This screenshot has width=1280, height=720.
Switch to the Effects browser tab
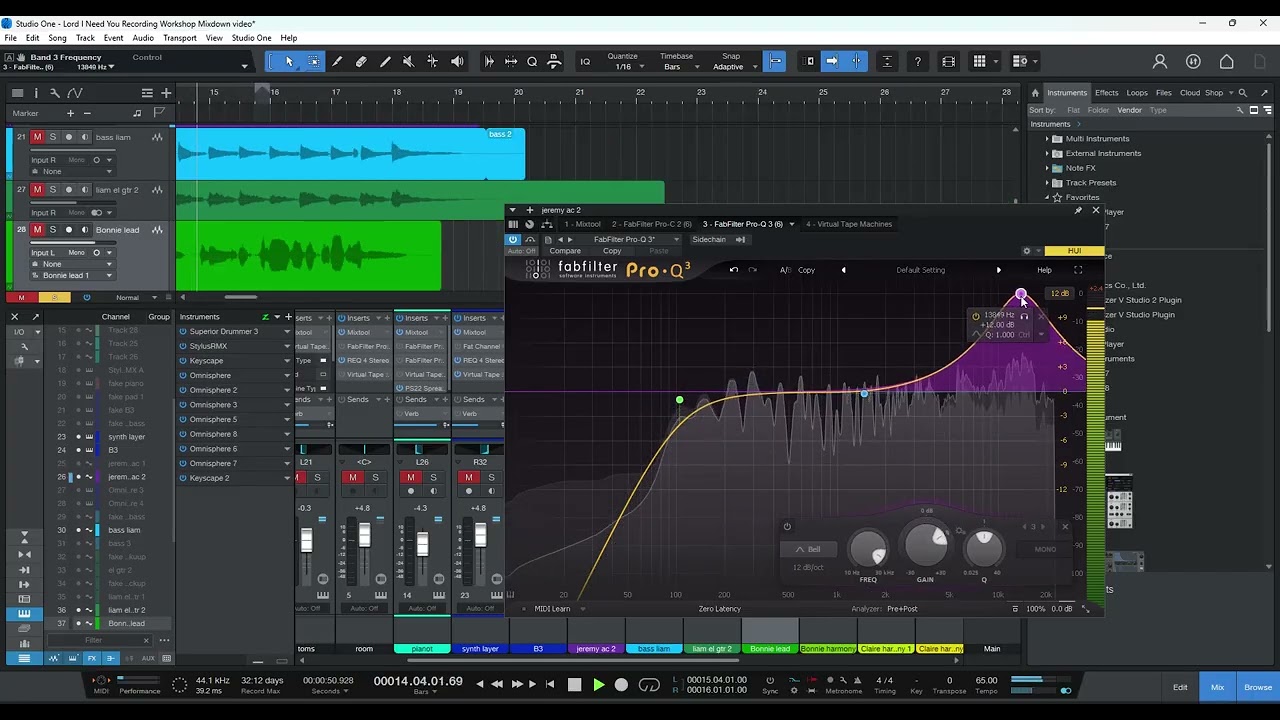click(x=1106, y=93)
